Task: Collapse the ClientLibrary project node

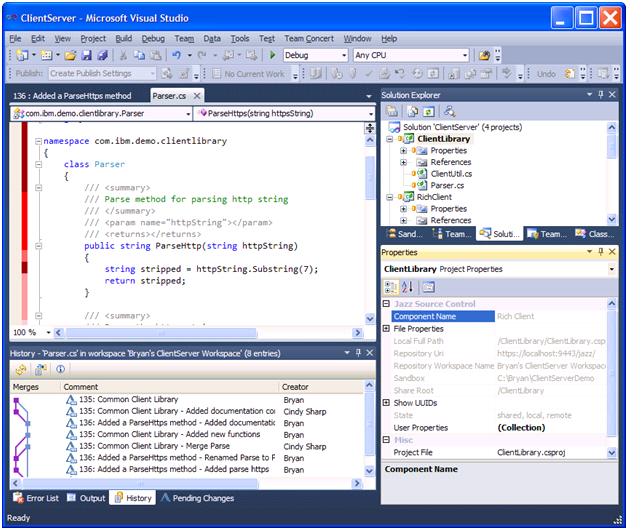Action: pos(390,139)
